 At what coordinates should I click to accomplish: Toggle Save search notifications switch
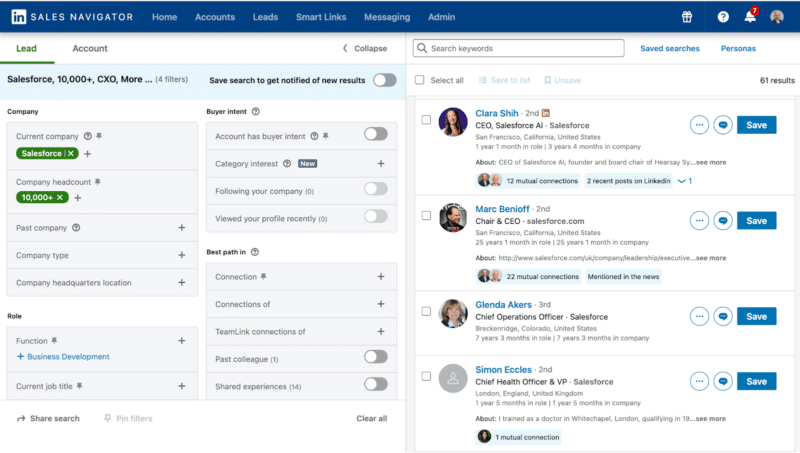click(x=385, y=80)
